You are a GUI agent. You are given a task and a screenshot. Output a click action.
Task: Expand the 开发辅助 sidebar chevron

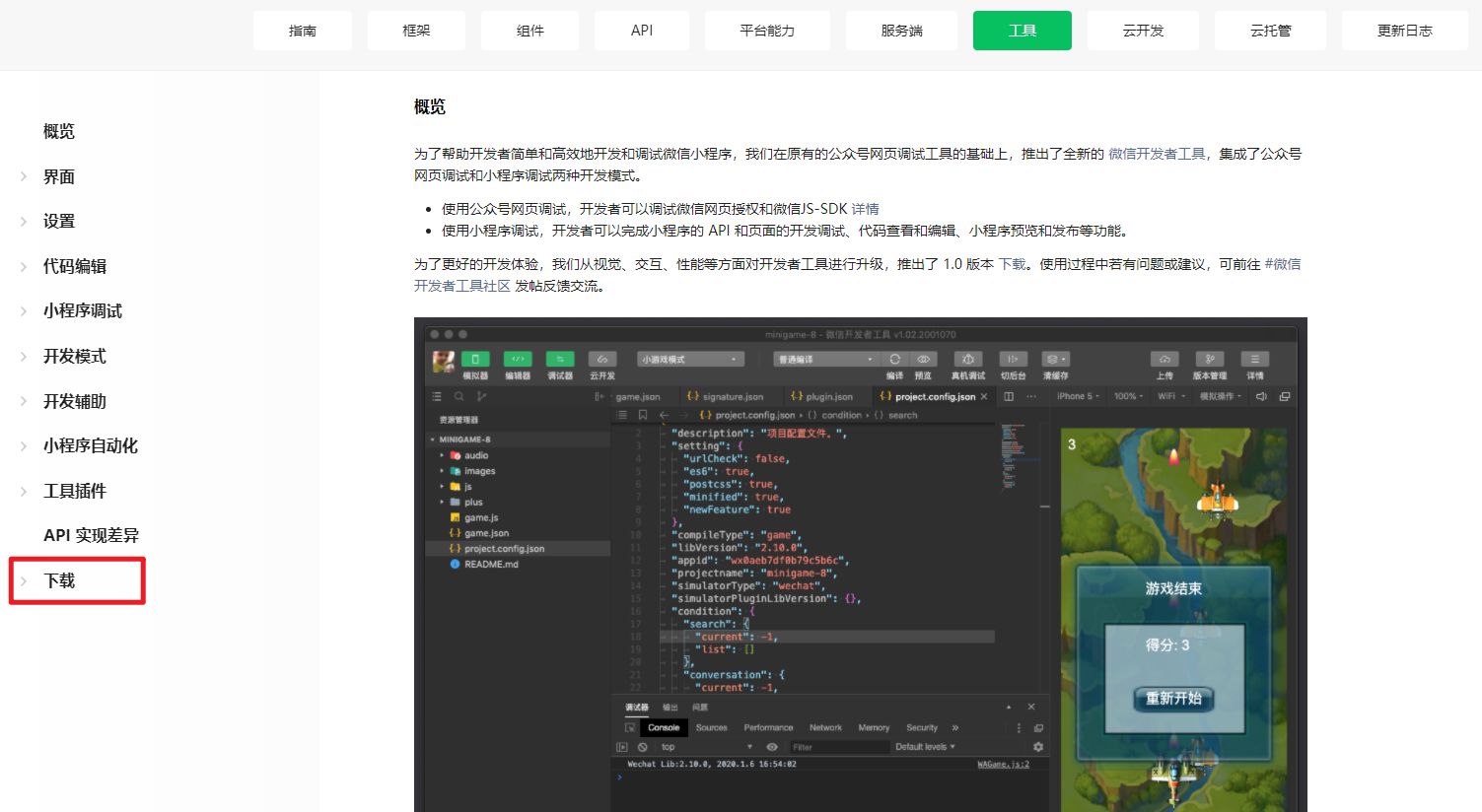click(x=23, y=401)
